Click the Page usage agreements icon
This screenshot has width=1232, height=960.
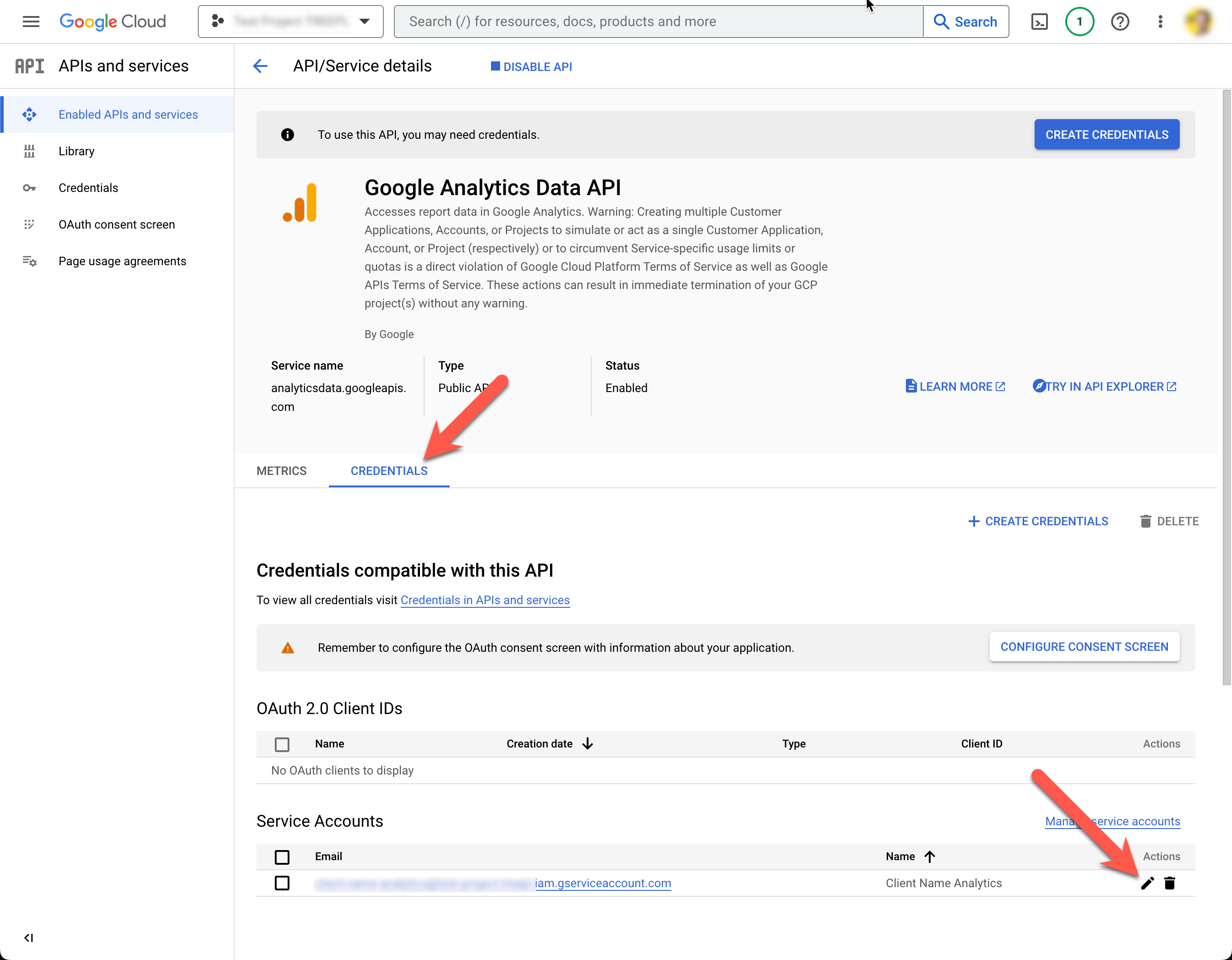(x=29, y=261)
